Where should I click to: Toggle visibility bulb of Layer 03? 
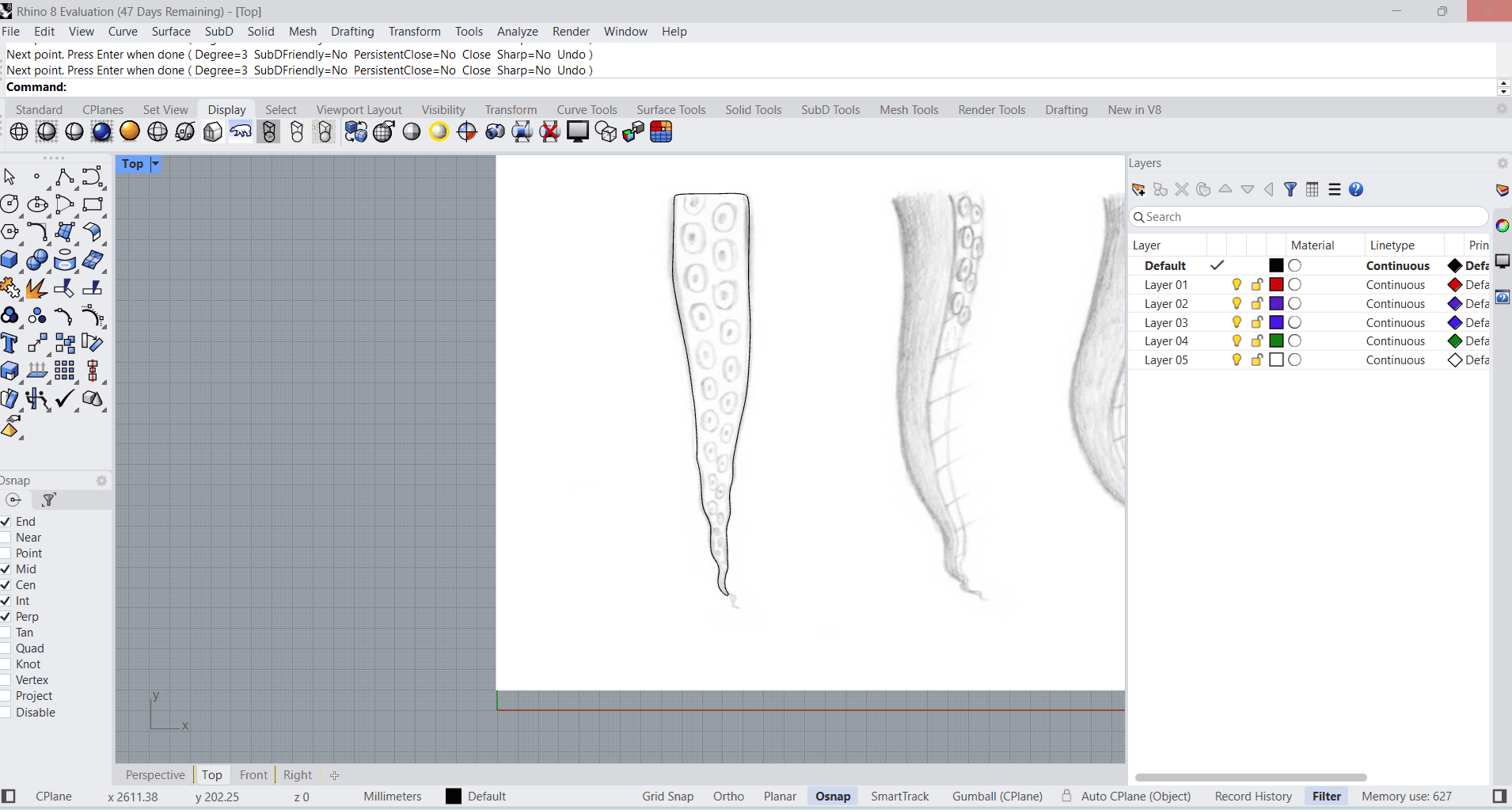point(1237,322)
